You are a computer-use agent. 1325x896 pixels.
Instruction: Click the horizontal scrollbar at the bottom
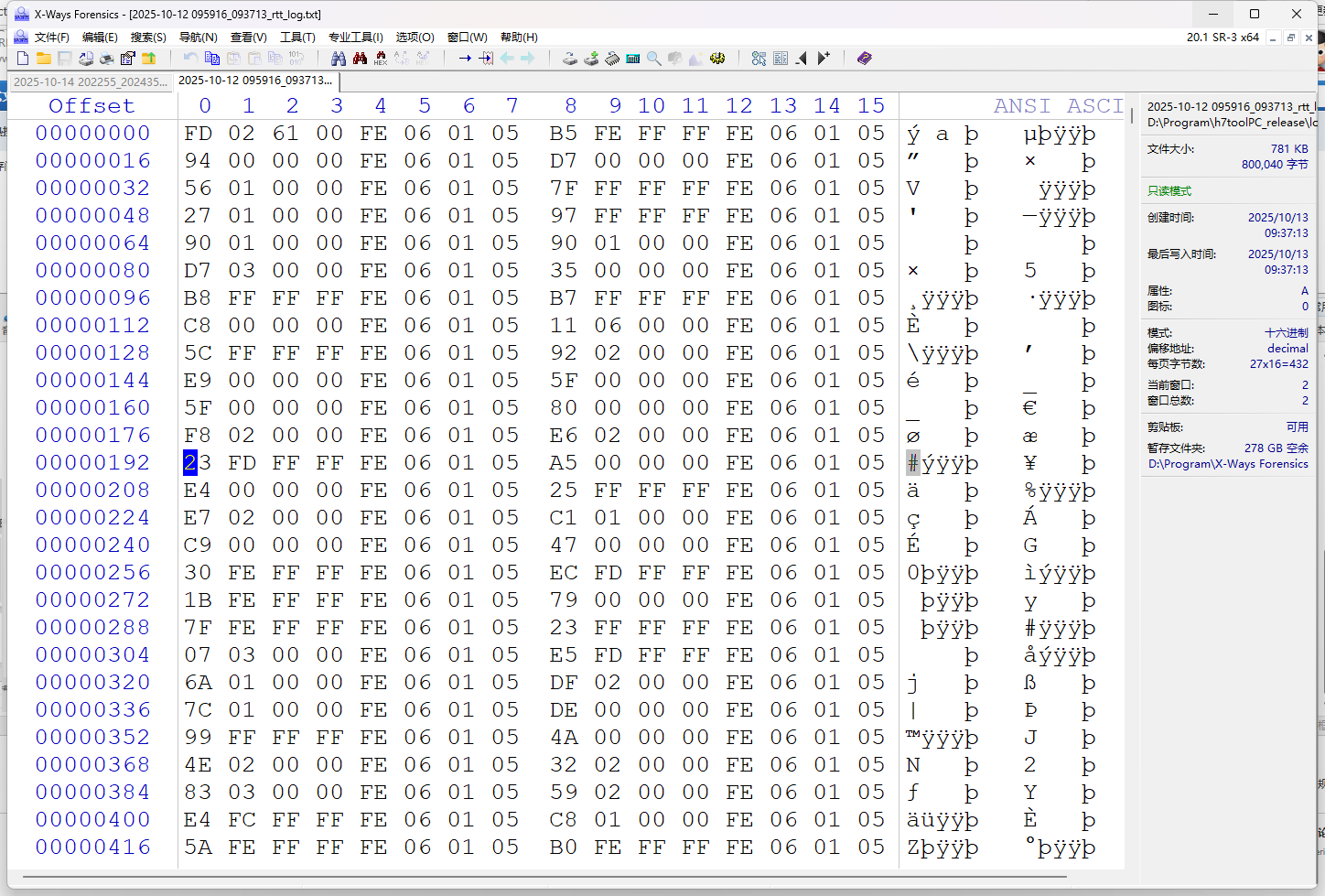(x=549, y=877)
